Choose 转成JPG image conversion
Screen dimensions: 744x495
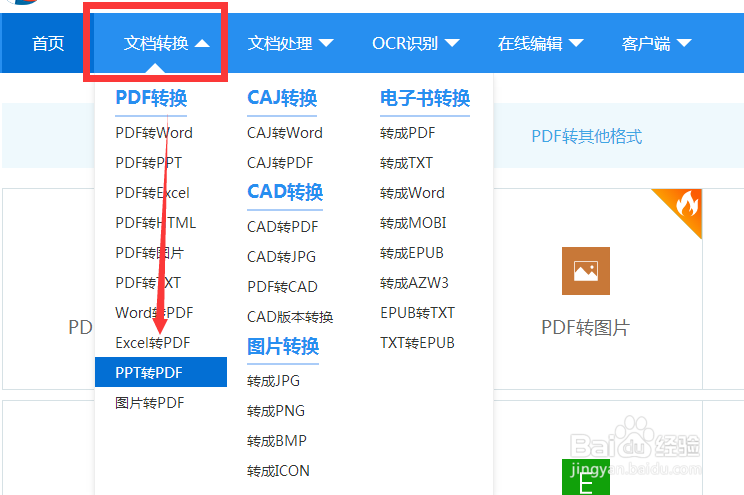pos(273,381)
